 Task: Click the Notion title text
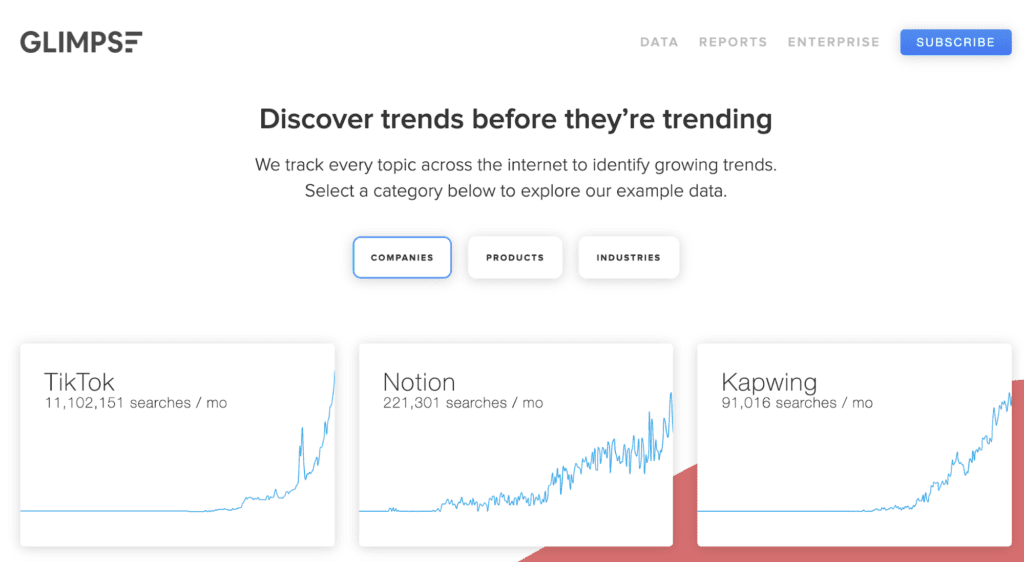click(419, 382)
